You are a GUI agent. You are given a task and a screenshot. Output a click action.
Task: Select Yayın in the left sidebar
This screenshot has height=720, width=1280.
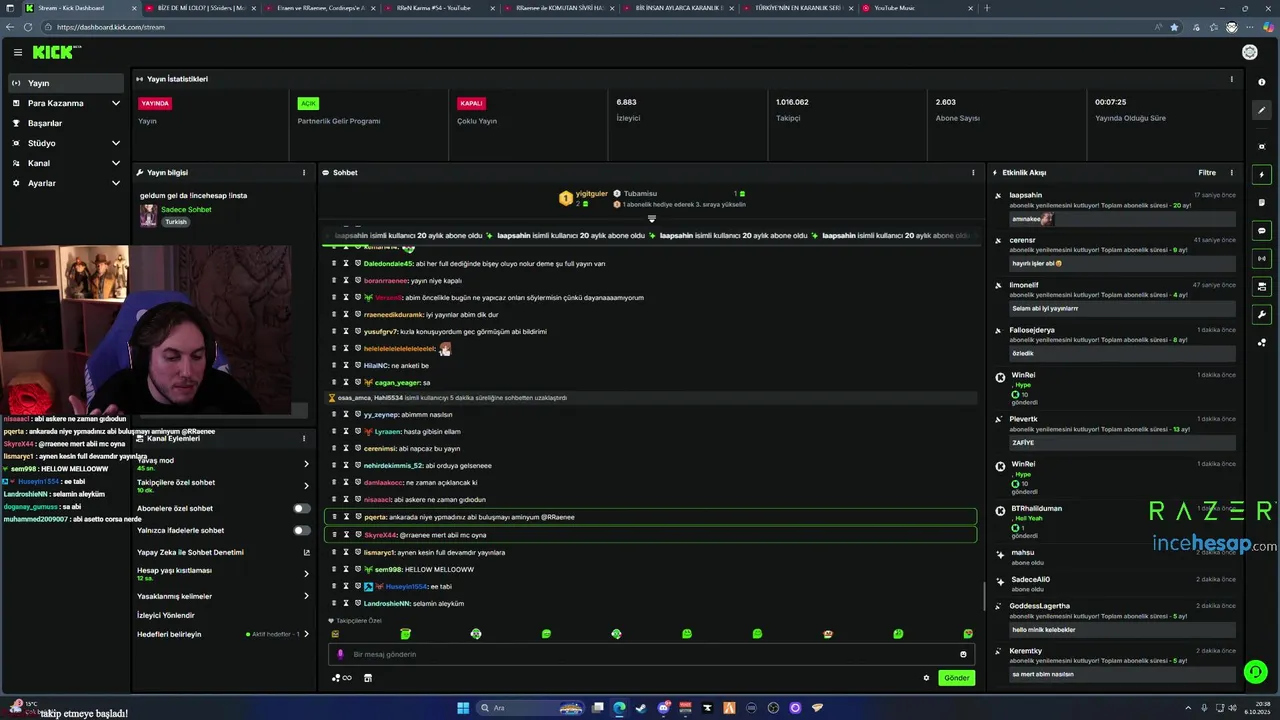[66, 83]
